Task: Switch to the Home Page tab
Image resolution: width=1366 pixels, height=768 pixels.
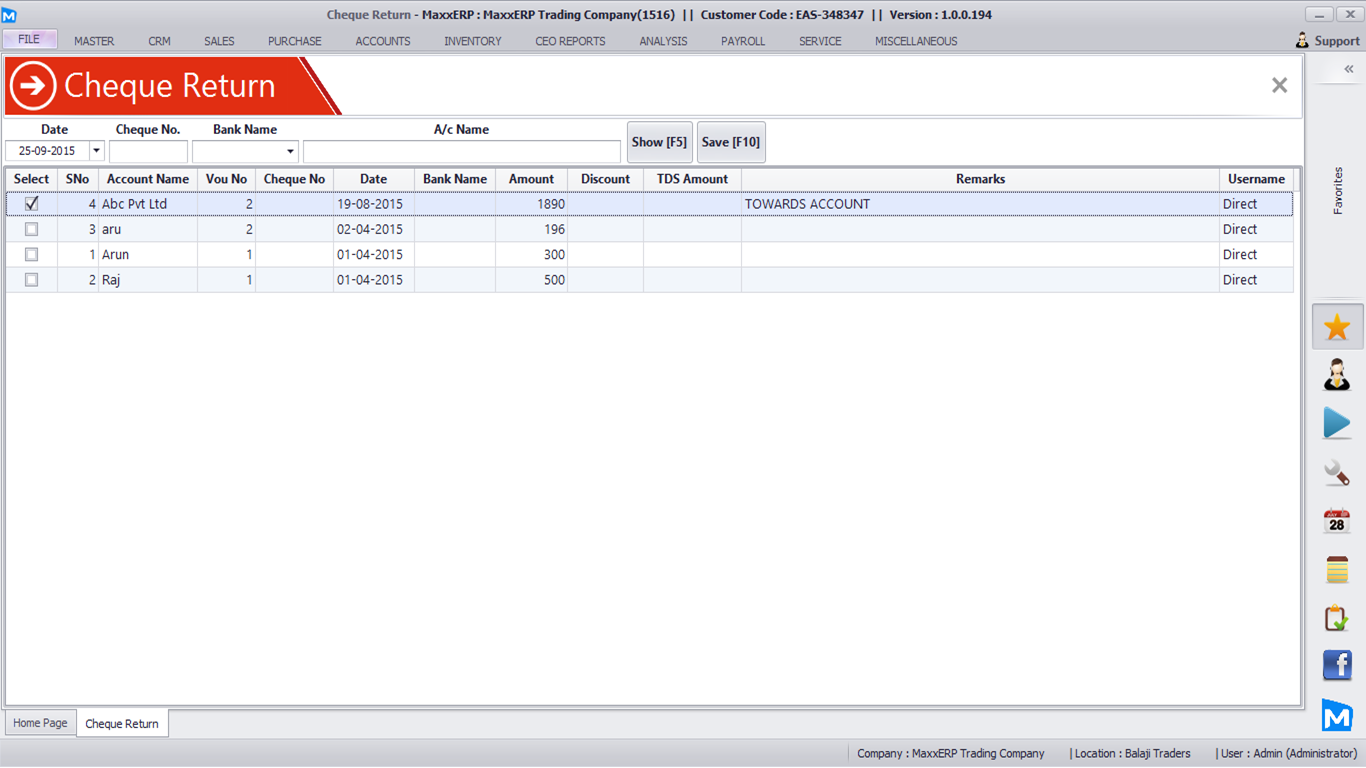Action: pos(40,723)
